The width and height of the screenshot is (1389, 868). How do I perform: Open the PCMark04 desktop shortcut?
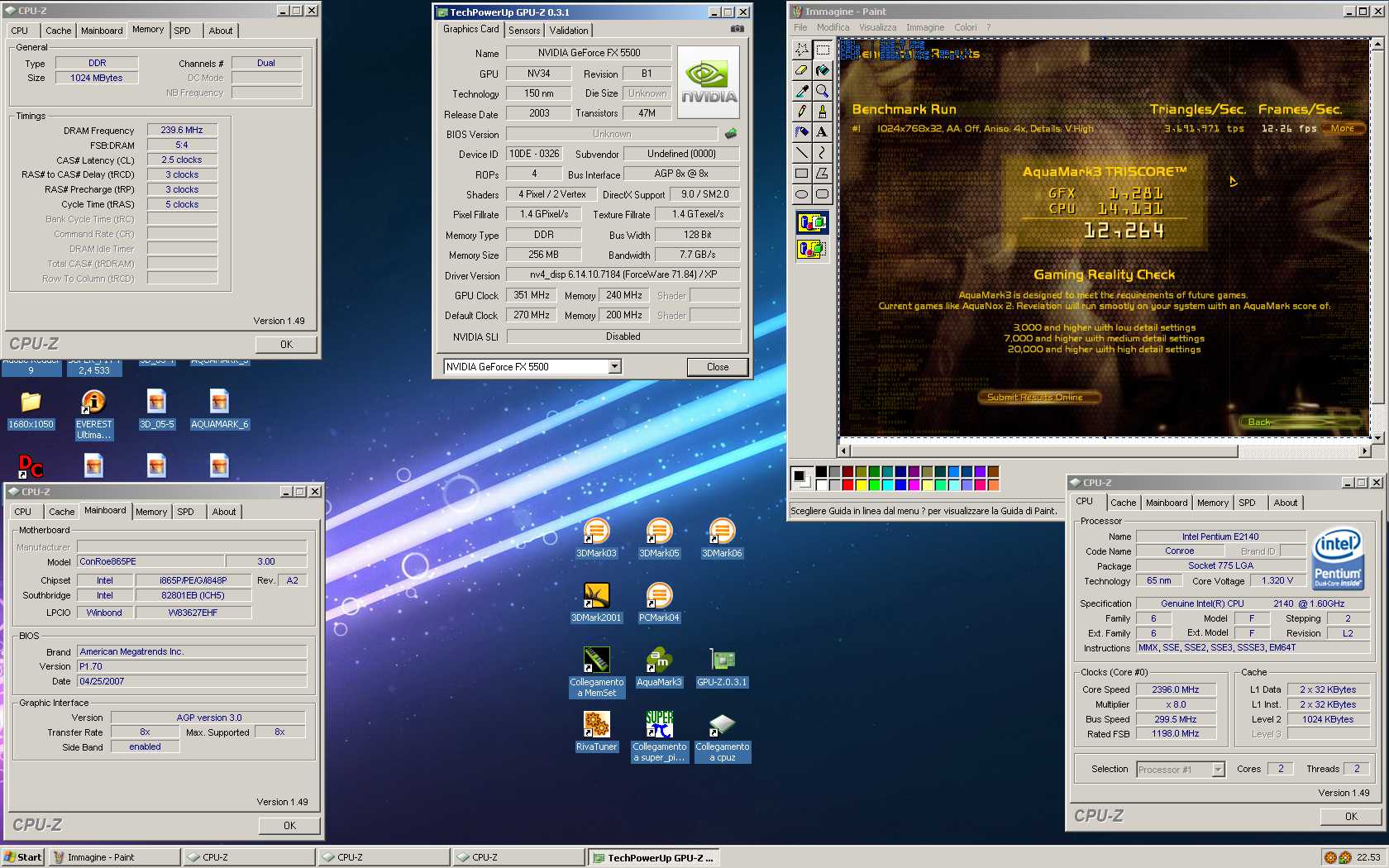(x=659, y=602)
